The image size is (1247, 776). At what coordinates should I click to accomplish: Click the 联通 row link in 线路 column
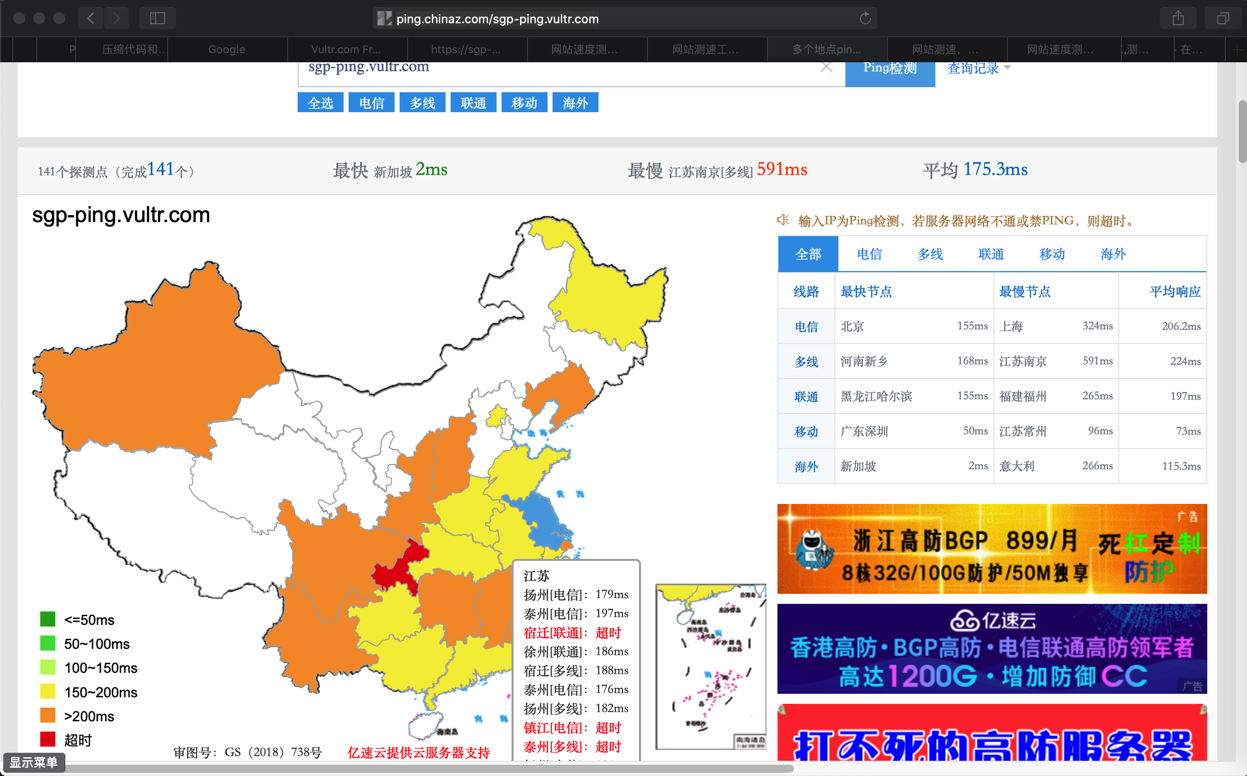pos(806,396)
